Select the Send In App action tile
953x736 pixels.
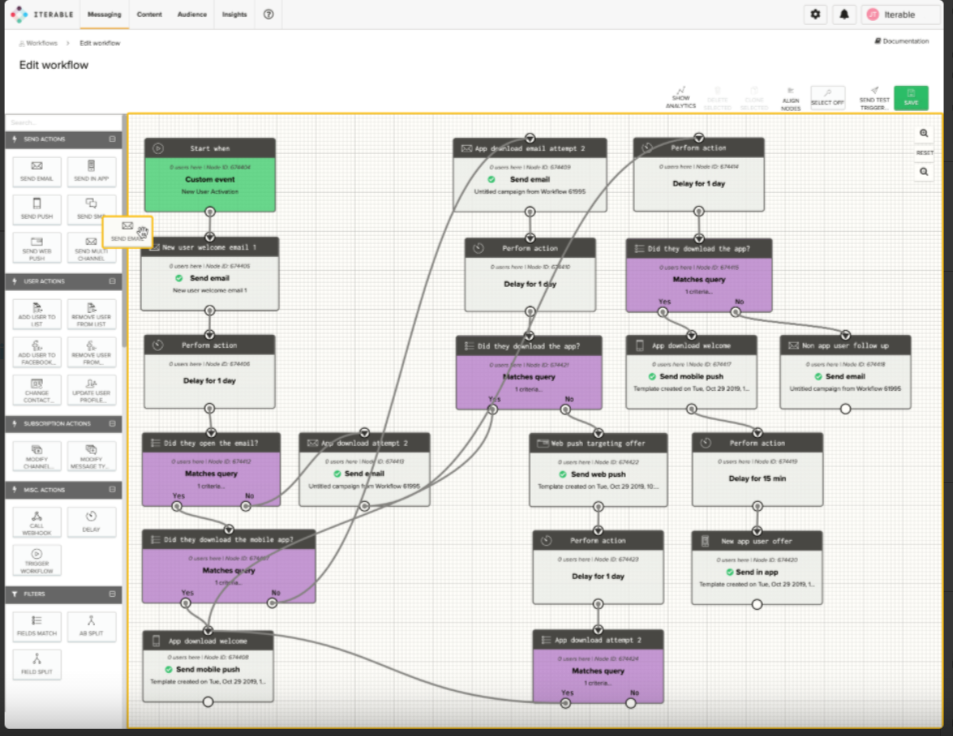tap(91, 171)
